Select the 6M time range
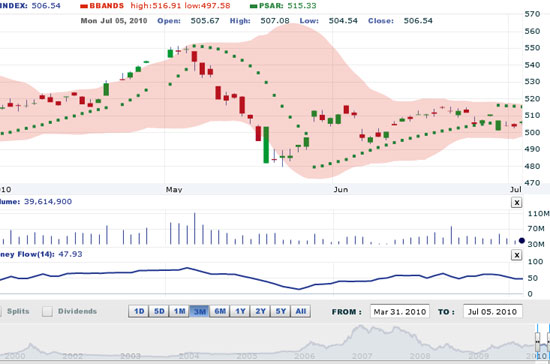Viewport: 550px width, 364px height. [220, 311]
